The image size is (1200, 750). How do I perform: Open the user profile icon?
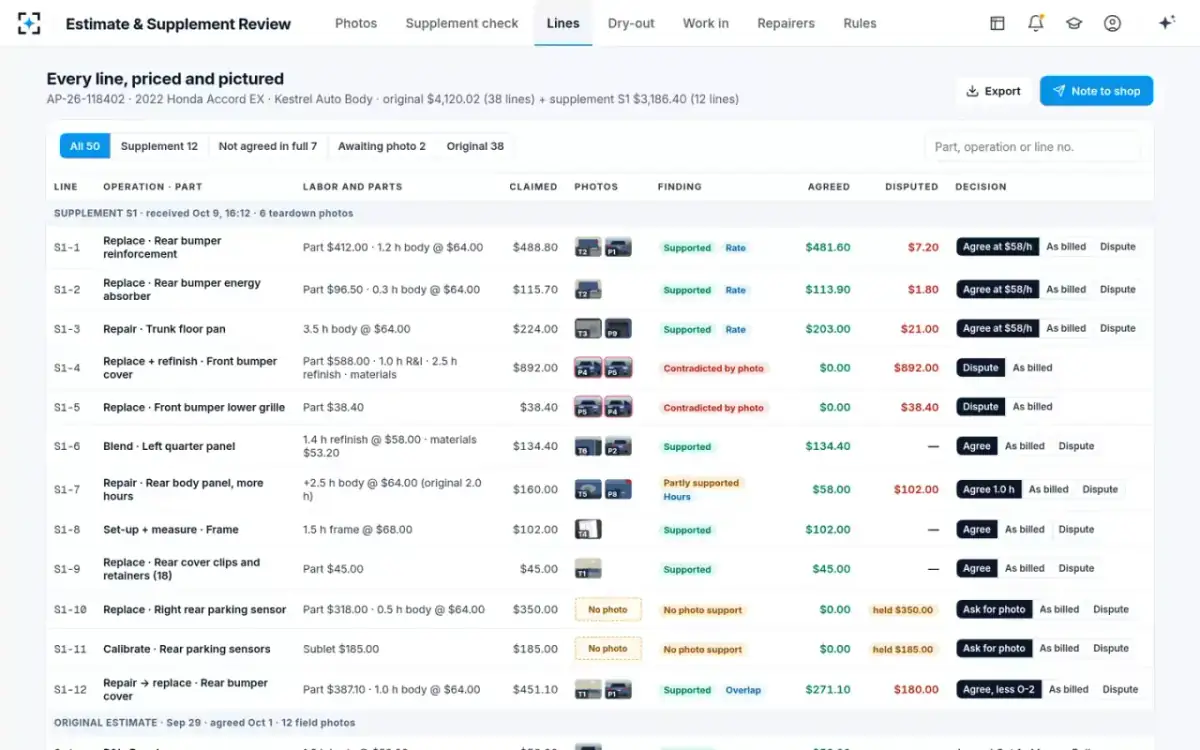point(1112,23)
